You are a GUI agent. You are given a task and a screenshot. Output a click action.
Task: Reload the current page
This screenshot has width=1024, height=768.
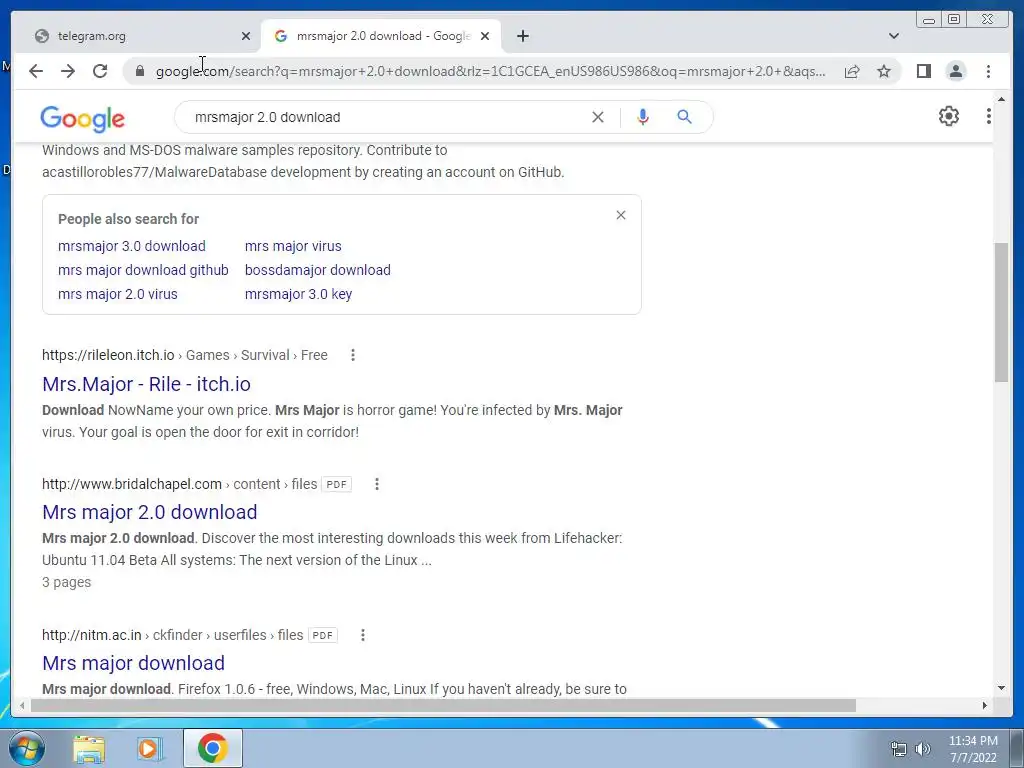(x=100, y=71)
